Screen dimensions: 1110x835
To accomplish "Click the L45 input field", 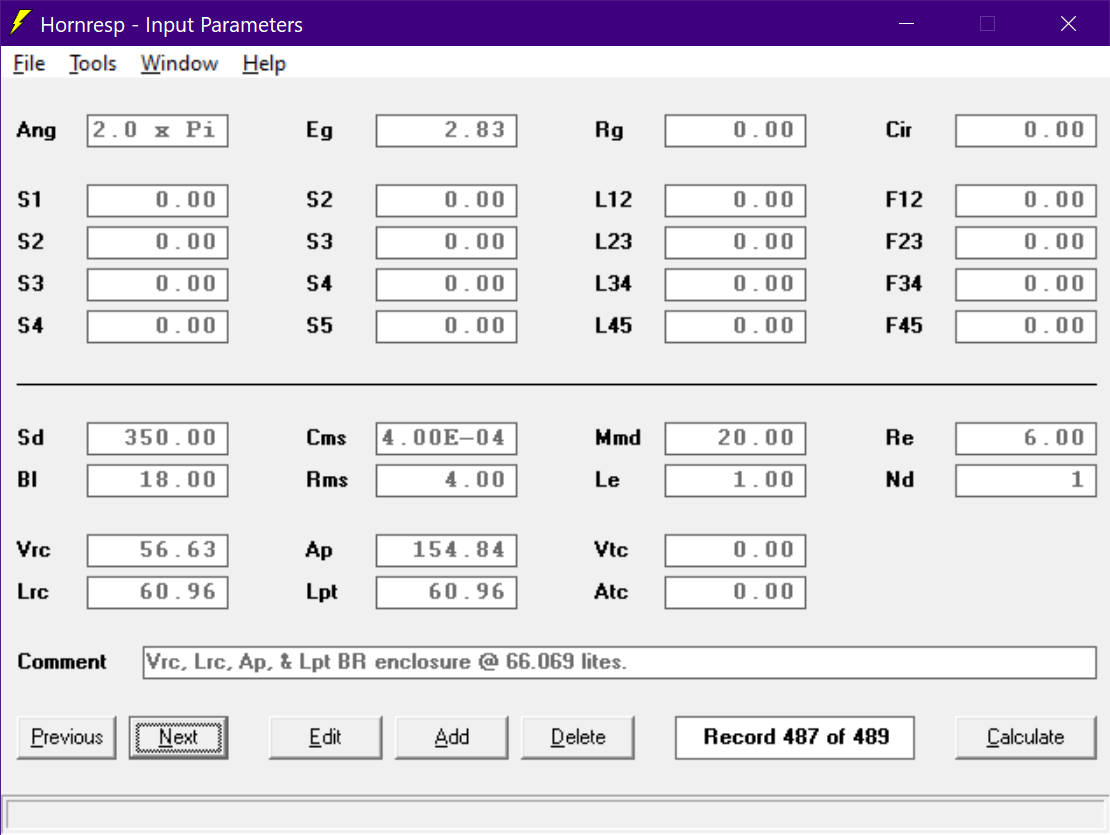I will click(x=735, y=326).
